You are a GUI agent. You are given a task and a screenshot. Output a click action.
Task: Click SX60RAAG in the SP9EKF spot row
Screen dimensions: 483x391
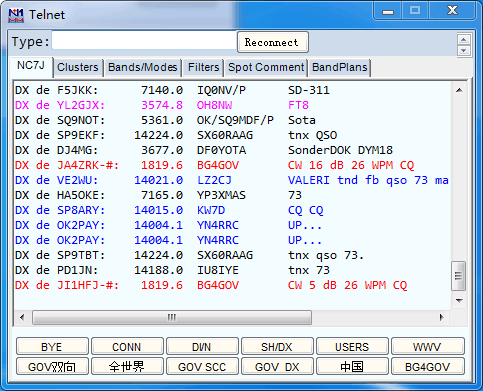(x=225, y=135)
